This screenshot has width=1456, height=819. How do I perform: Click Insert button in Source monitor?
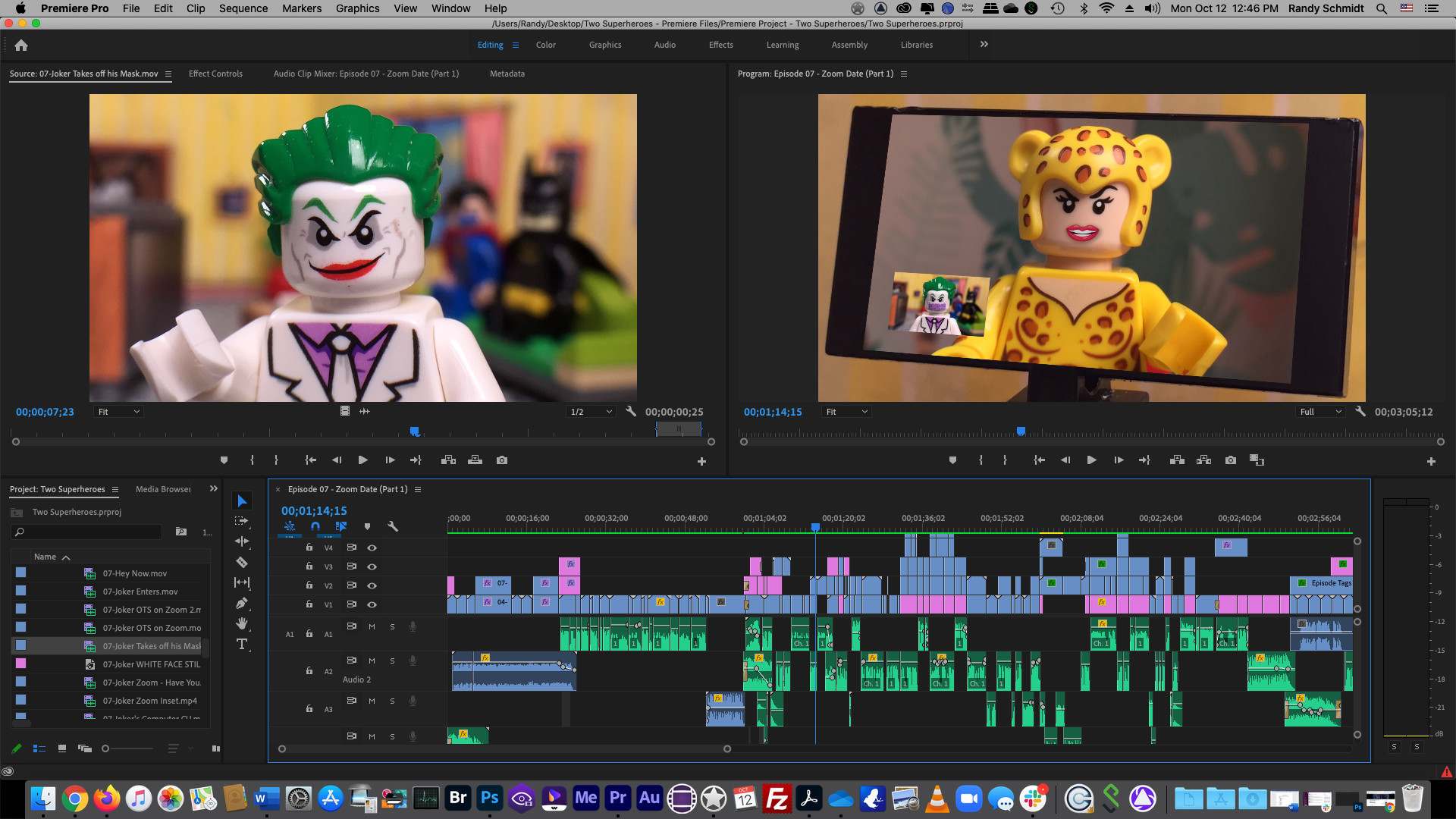[448, 460]
